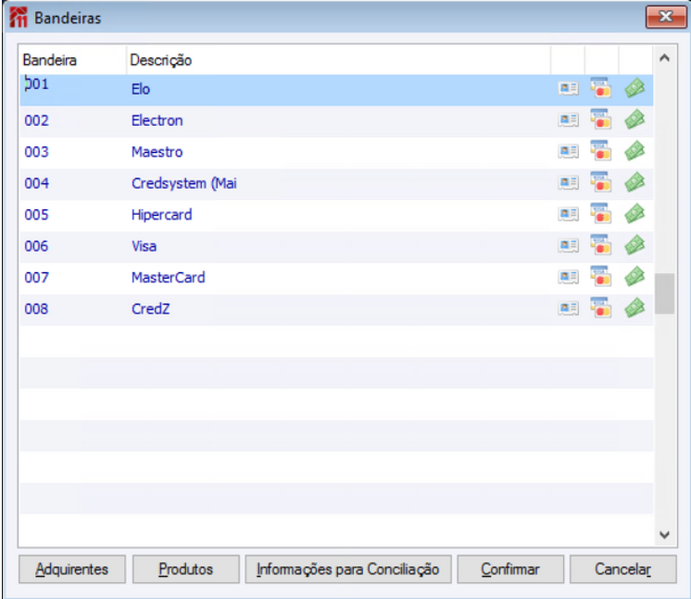Click the ID card icon in Elo row
This screenshot has height=599, width=691.
pyautogui.click(x=568, y=89)
